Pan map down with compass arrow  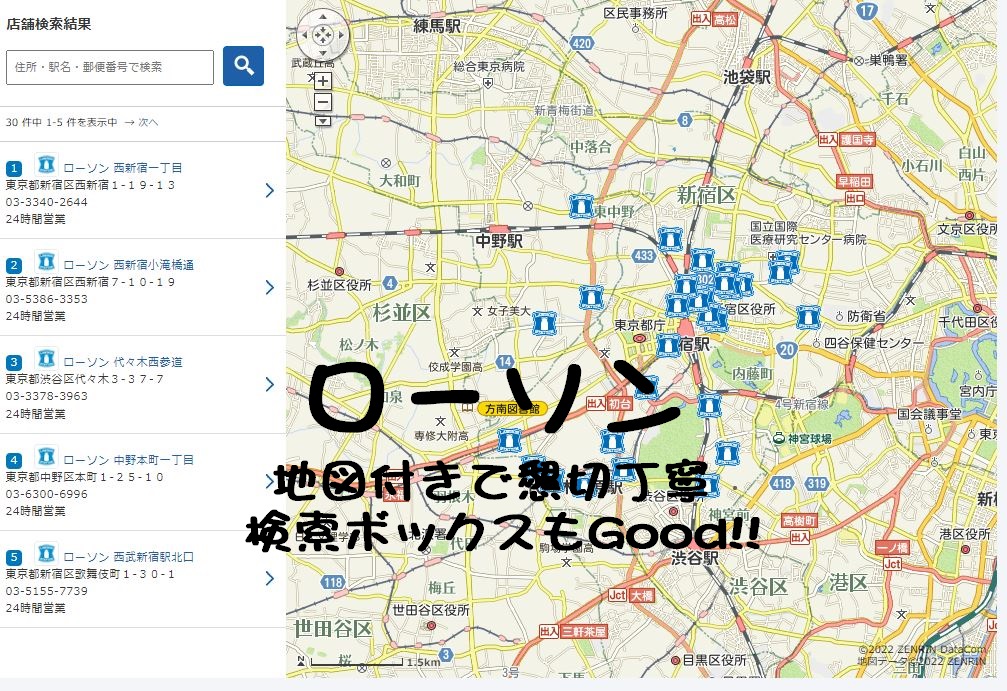(322, 53)
